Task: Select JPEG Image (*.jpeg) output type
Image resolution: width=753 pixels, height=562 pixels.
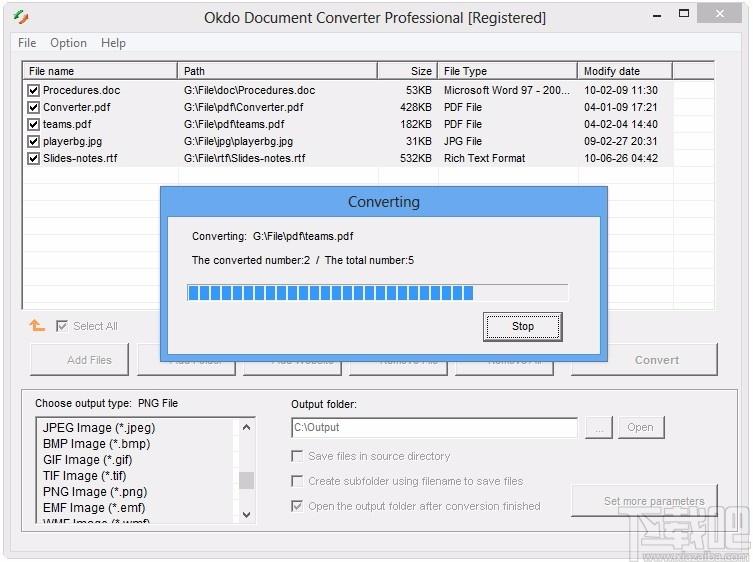Action: tap(99, 428)
